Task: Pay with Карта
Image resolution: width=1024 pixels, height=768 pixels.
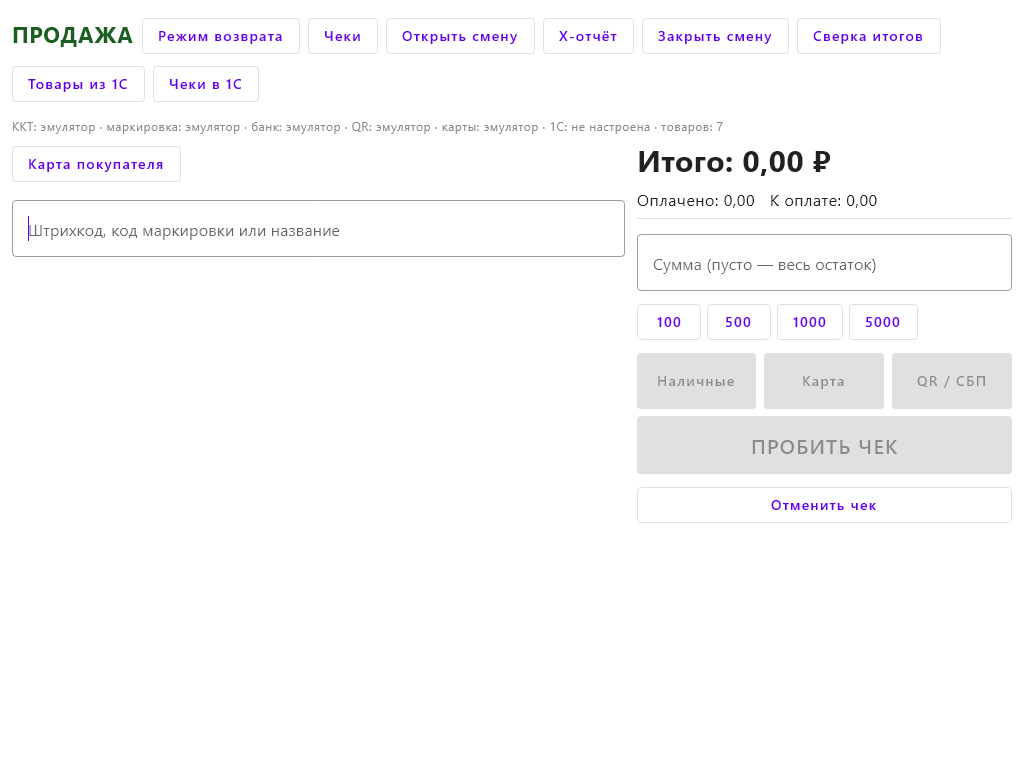Action: point(824,381)
